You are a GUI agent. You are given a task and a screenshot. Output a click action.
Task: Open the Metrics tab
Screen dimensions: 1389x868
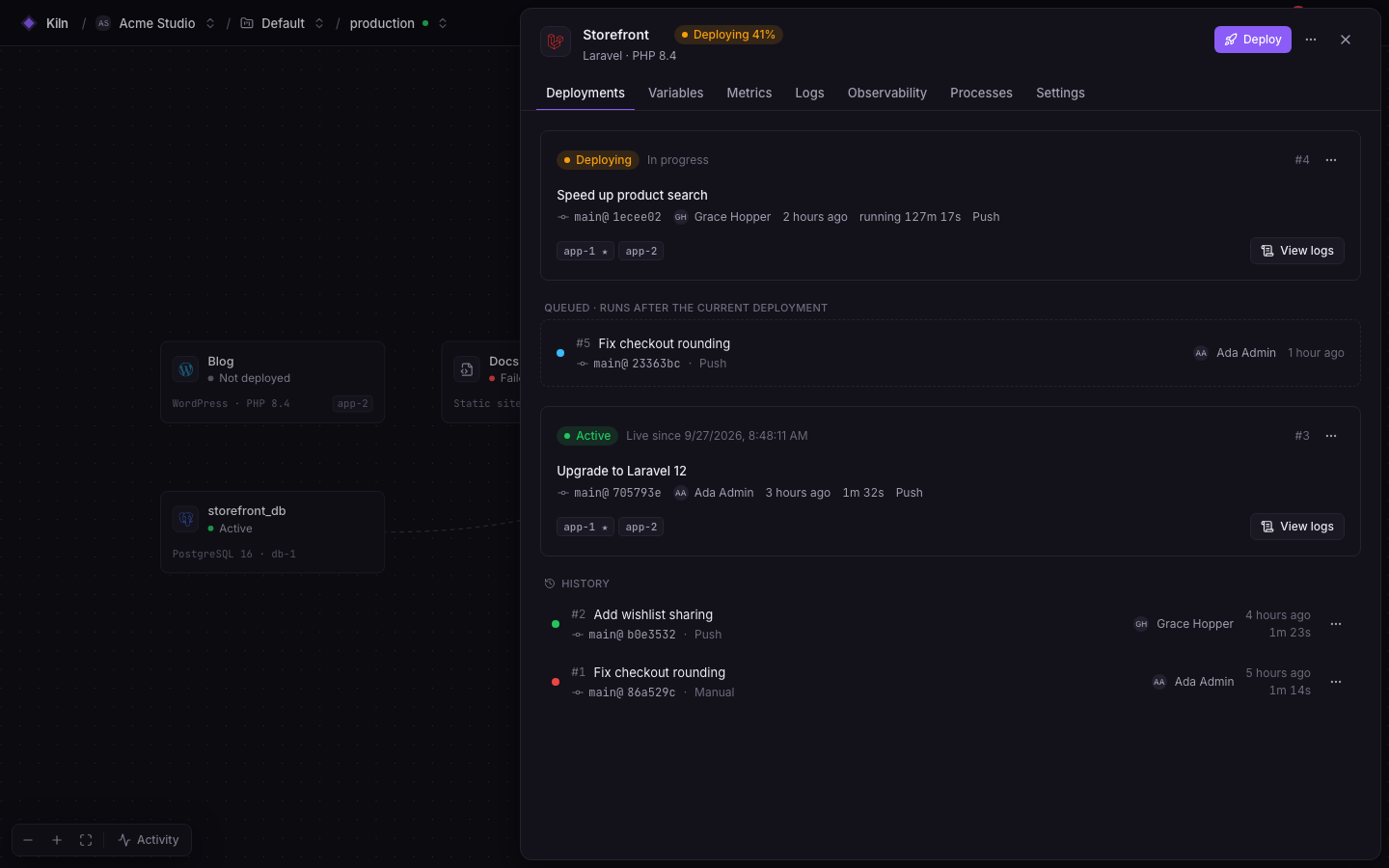pyautogui.click(x=749, y=93)
